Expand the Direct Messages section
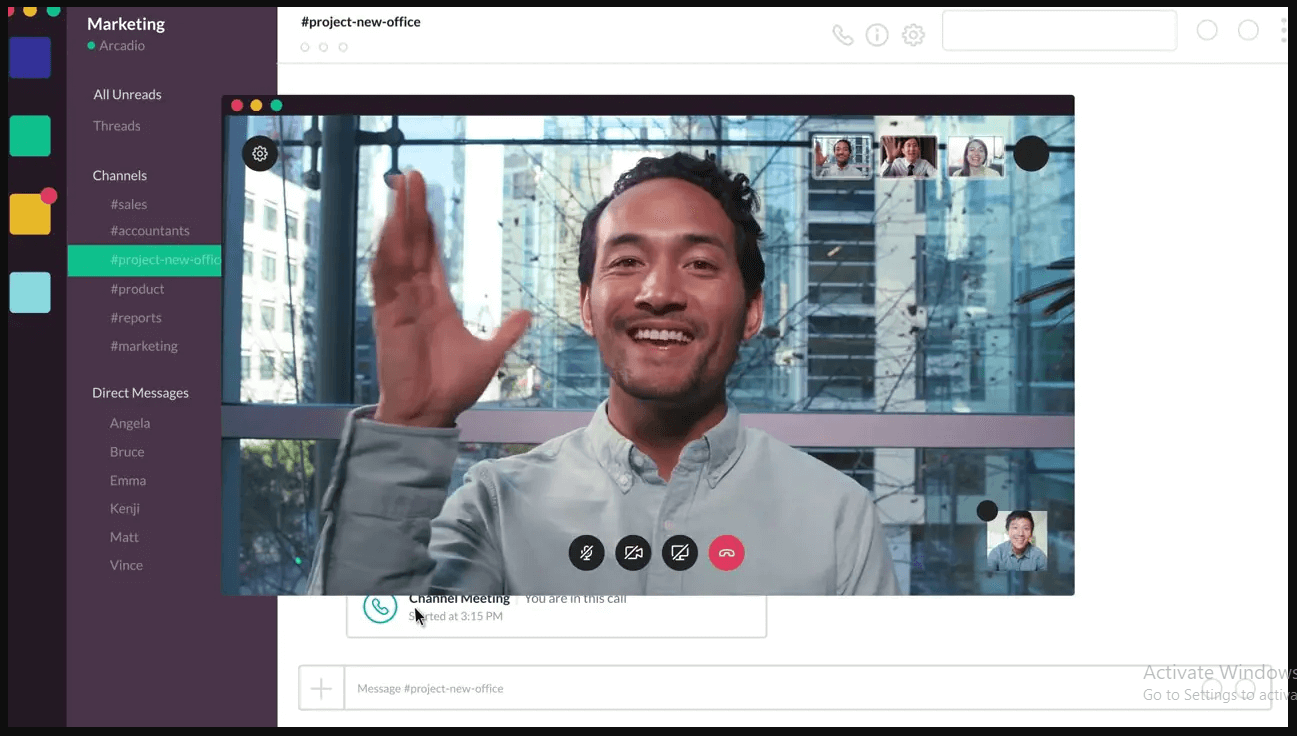 click(x=140, y=393)
